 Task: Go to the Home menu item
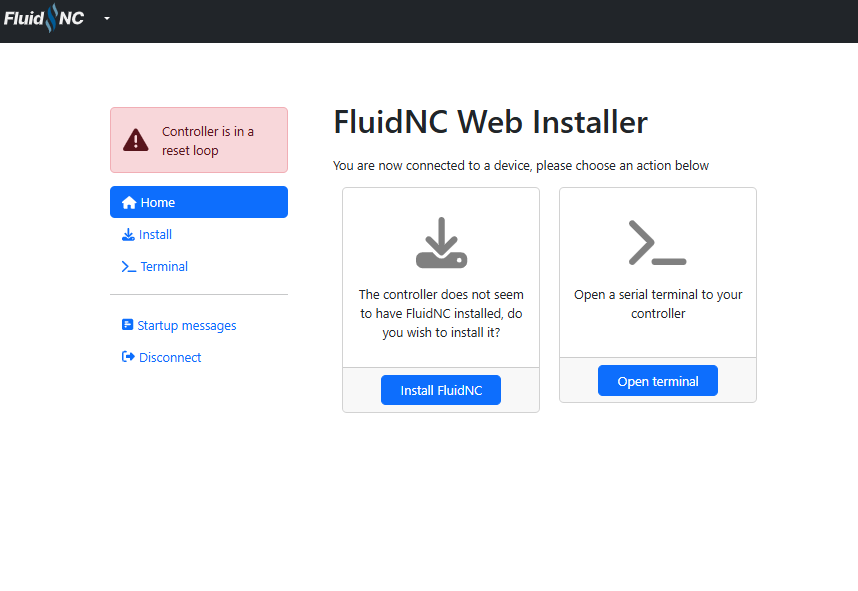tap(157, 203)
